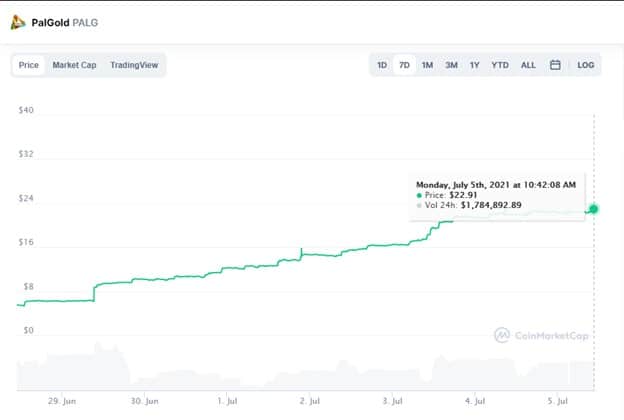Click the $8 axis label
Viewport: 624px width, 420px height.
point(28,287)
